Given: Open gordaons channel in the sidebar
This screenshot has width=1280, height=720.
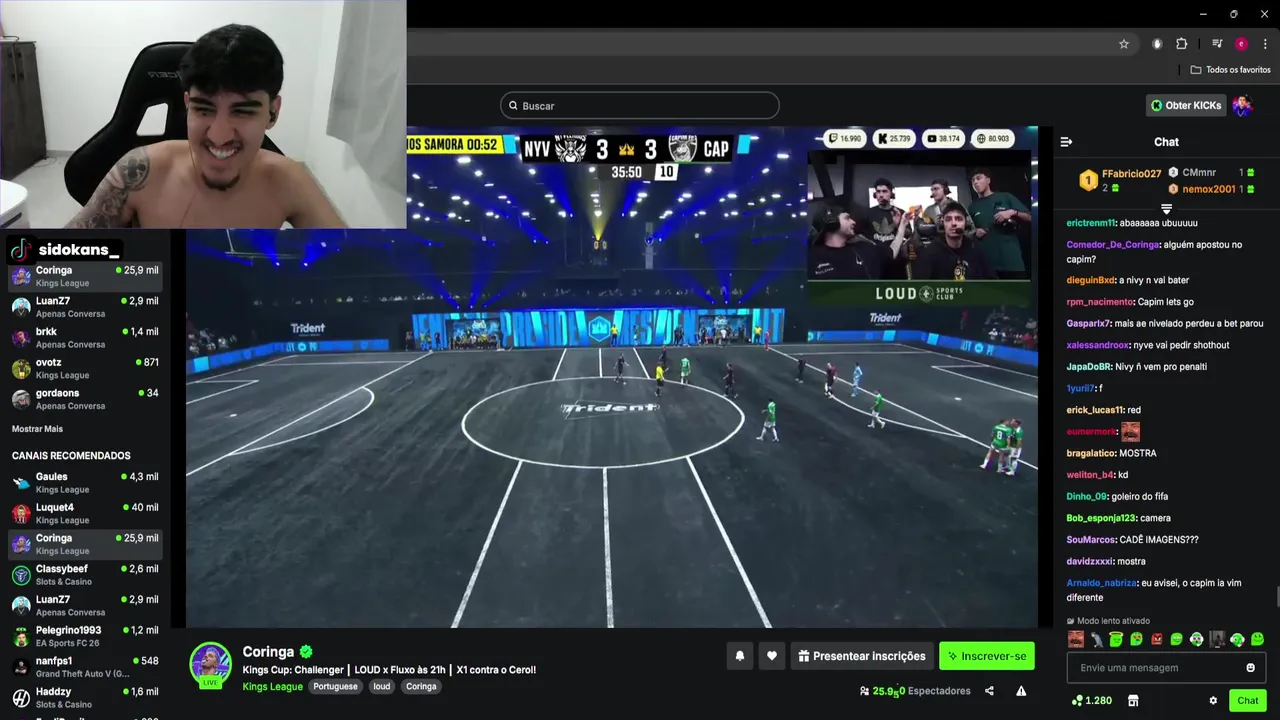Looking at the screenshot, I should 85,399.
